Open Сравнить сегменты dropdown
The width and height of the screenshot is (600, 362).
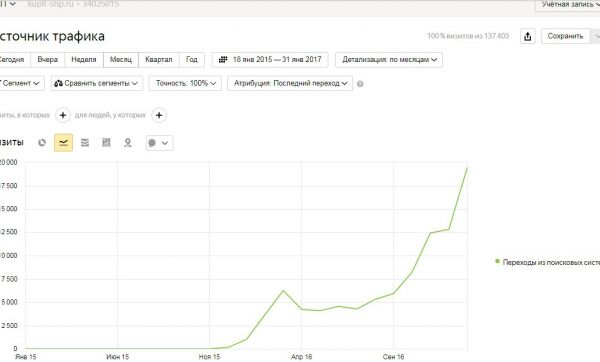(x=97, y=83)
